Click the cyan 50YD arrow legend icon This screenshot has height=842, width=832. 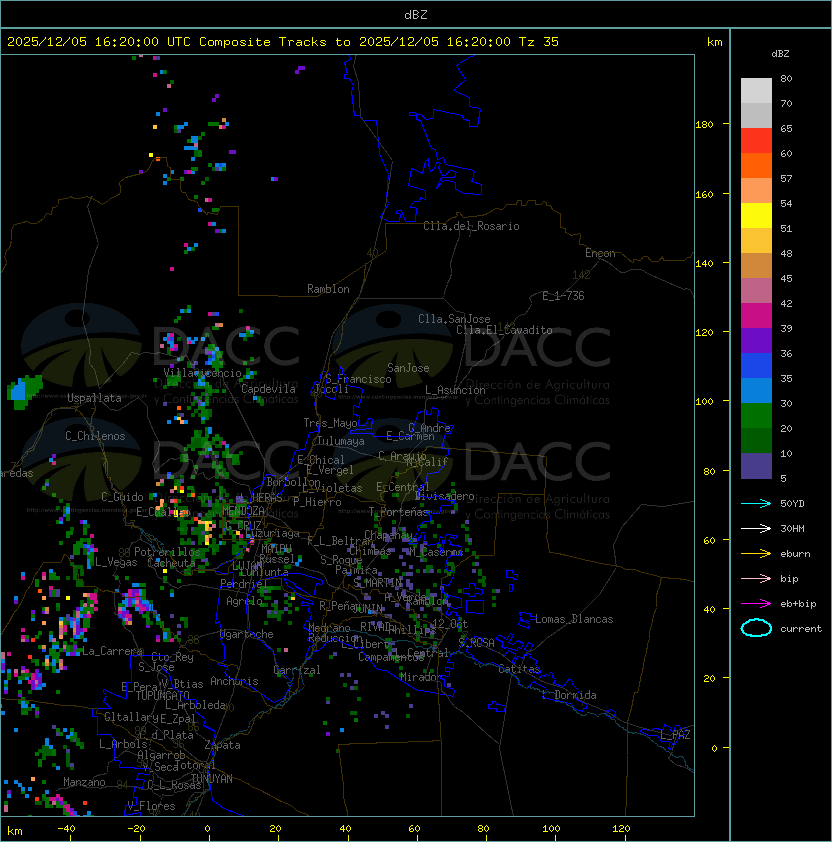click(756, 504)
